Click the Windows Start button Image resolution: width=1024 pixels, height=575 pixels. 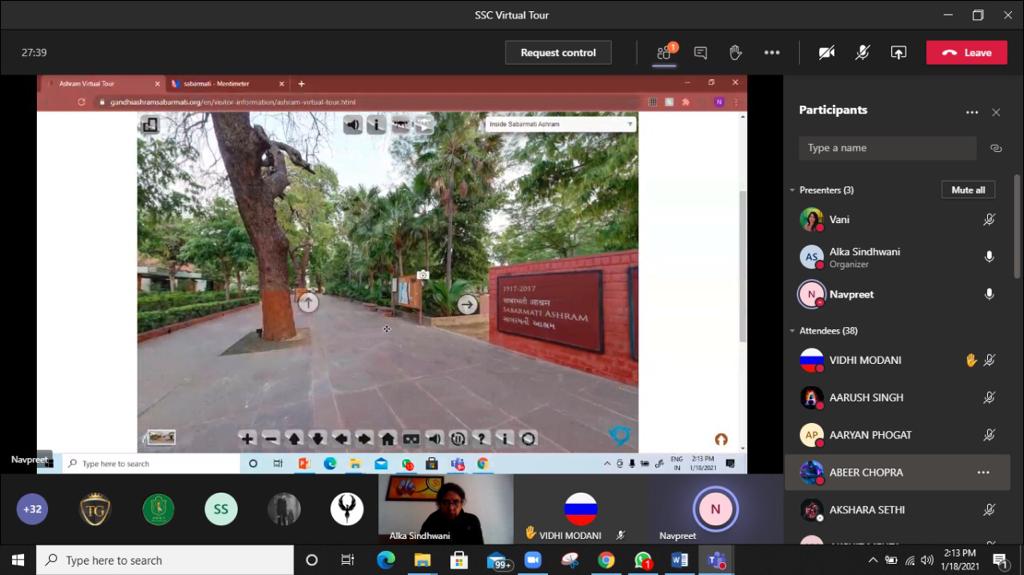(18, 560)
